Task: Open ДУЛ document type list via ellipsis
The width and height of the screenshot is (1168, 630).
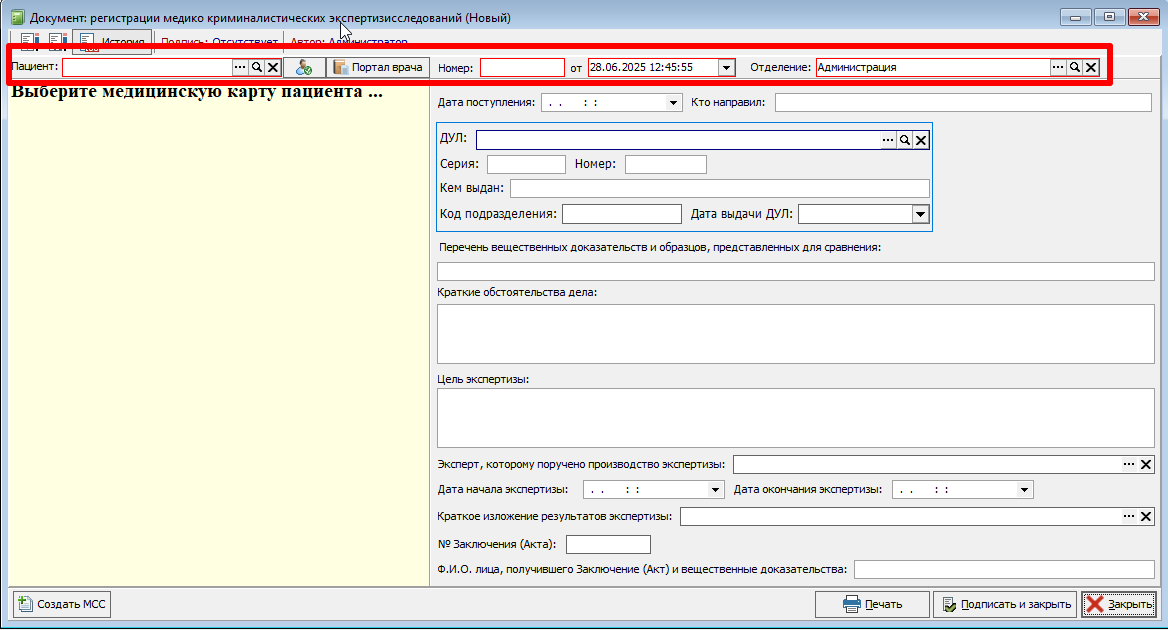Action: (x=888, y=140)
